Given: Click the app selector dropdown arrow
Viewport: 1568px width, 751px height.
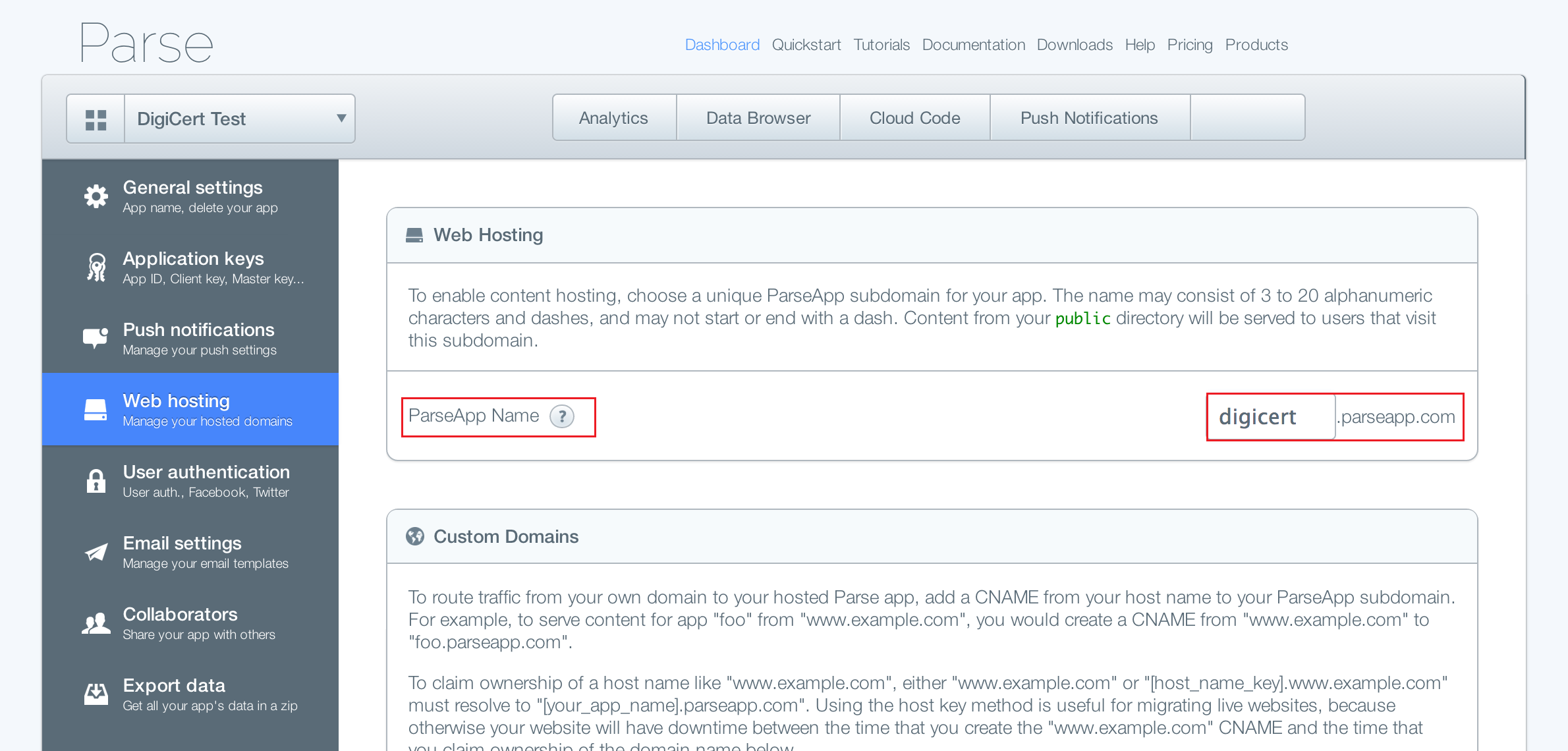Looking at the screenshot, I should [x=341, y=119].
